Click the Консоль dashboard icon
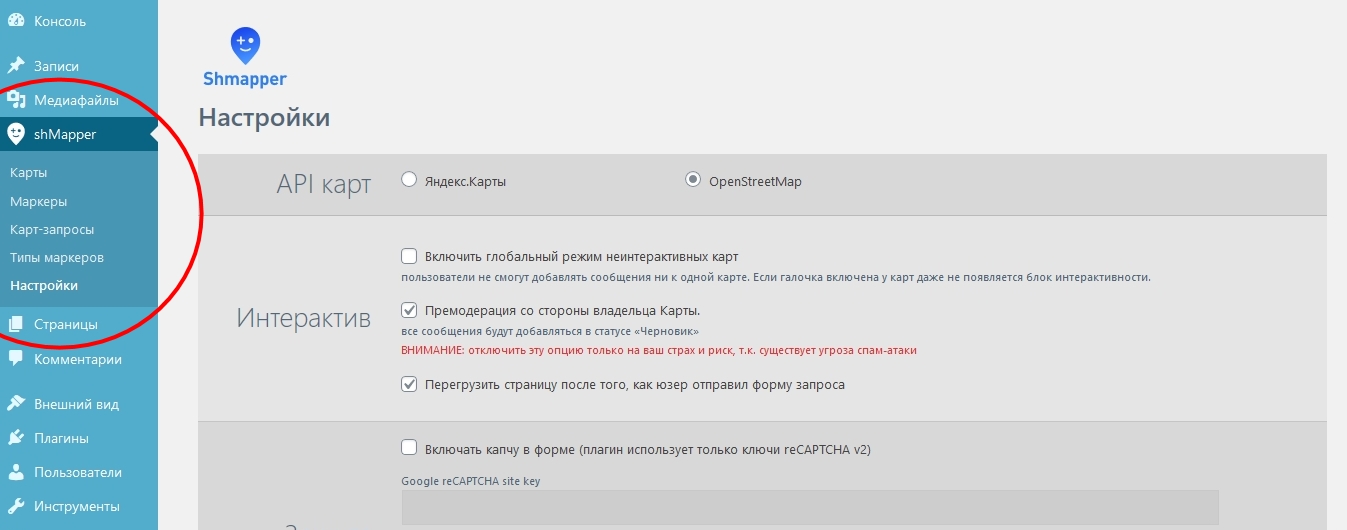This screenshot has height=530, width=1347. (16, 21)
